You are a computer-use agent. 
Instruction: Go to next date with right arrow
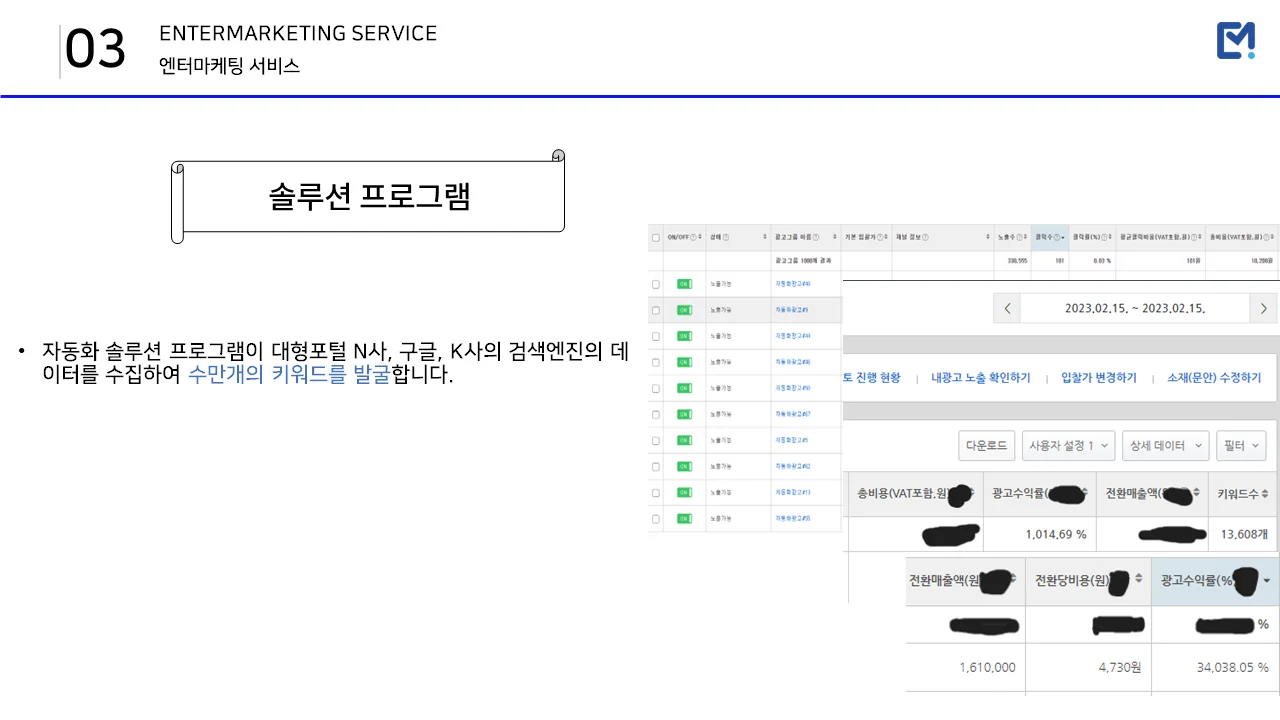(x=1263, y=308)
